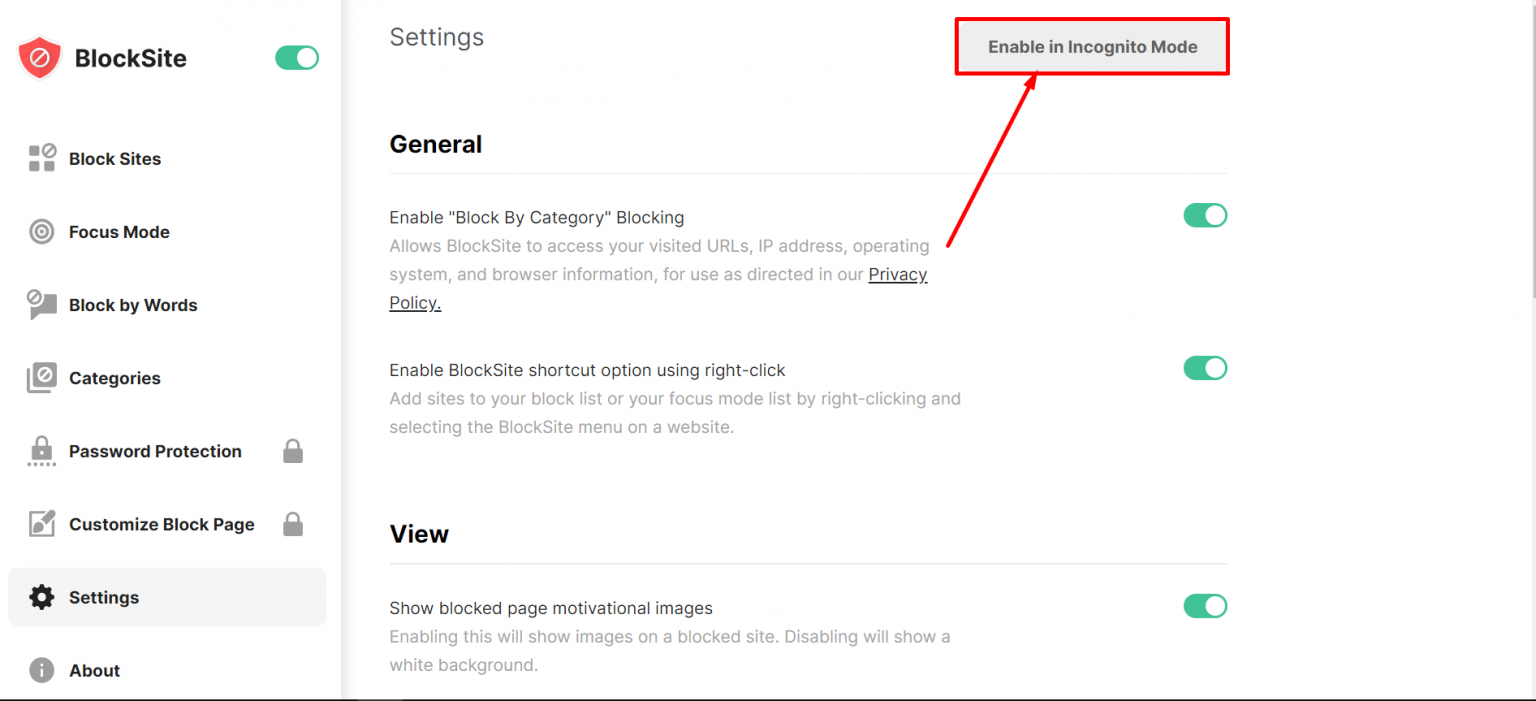The height and width of the screenshot is (701, 1536).
Task: Click the BlockSite shield logo
Action: pos(38,57)
